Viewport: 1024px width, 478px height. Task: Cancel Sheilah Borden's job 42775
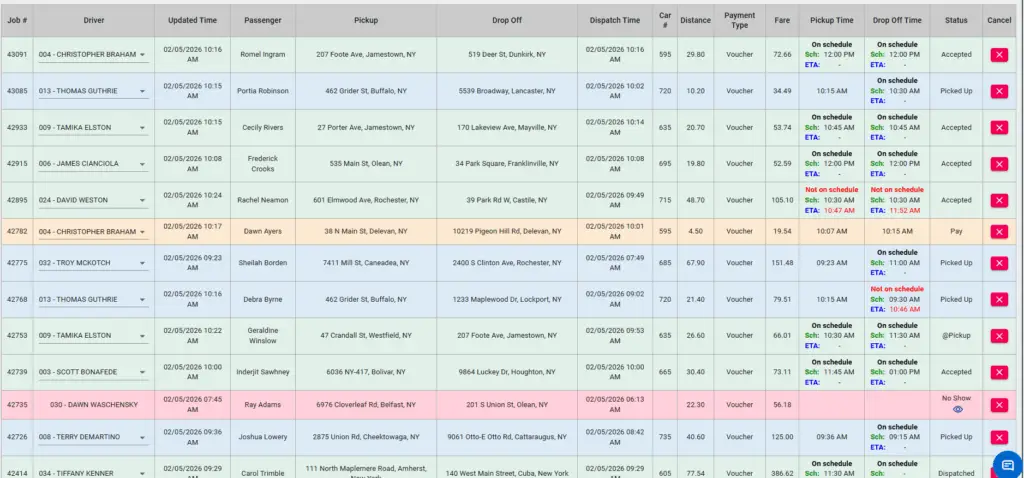tap(998, 263)
